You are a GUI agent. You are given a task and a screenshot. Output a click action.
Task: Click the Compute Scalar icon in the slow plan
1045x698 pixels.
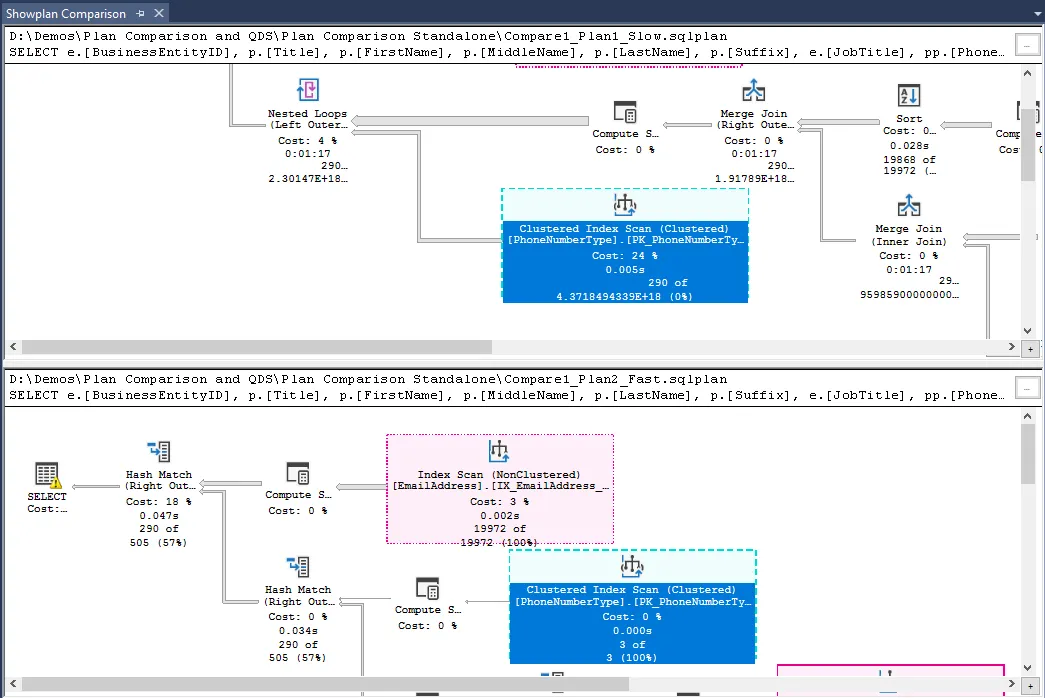pos(625,109)
